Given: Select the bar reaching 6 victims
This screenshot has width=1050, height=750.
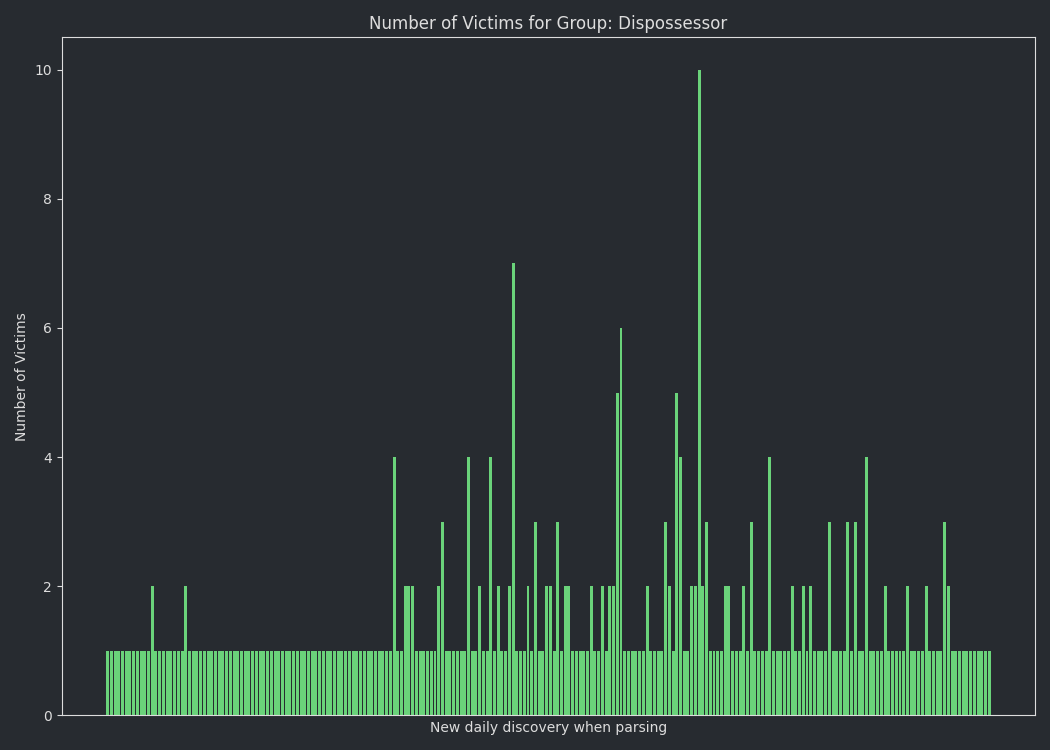Looking at the screenshot, I should tap(621, 522).
